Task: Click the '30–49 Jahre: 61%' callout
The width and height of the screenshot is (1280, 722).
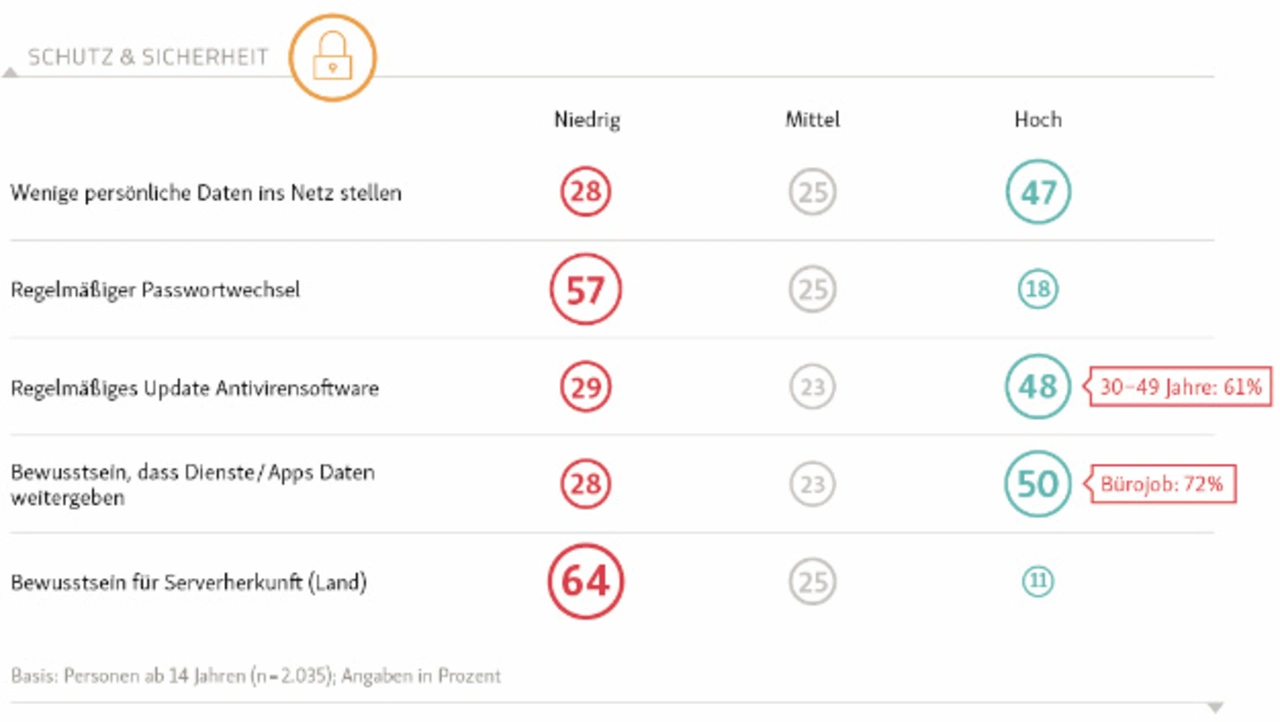Action: tap(1180, 387)
